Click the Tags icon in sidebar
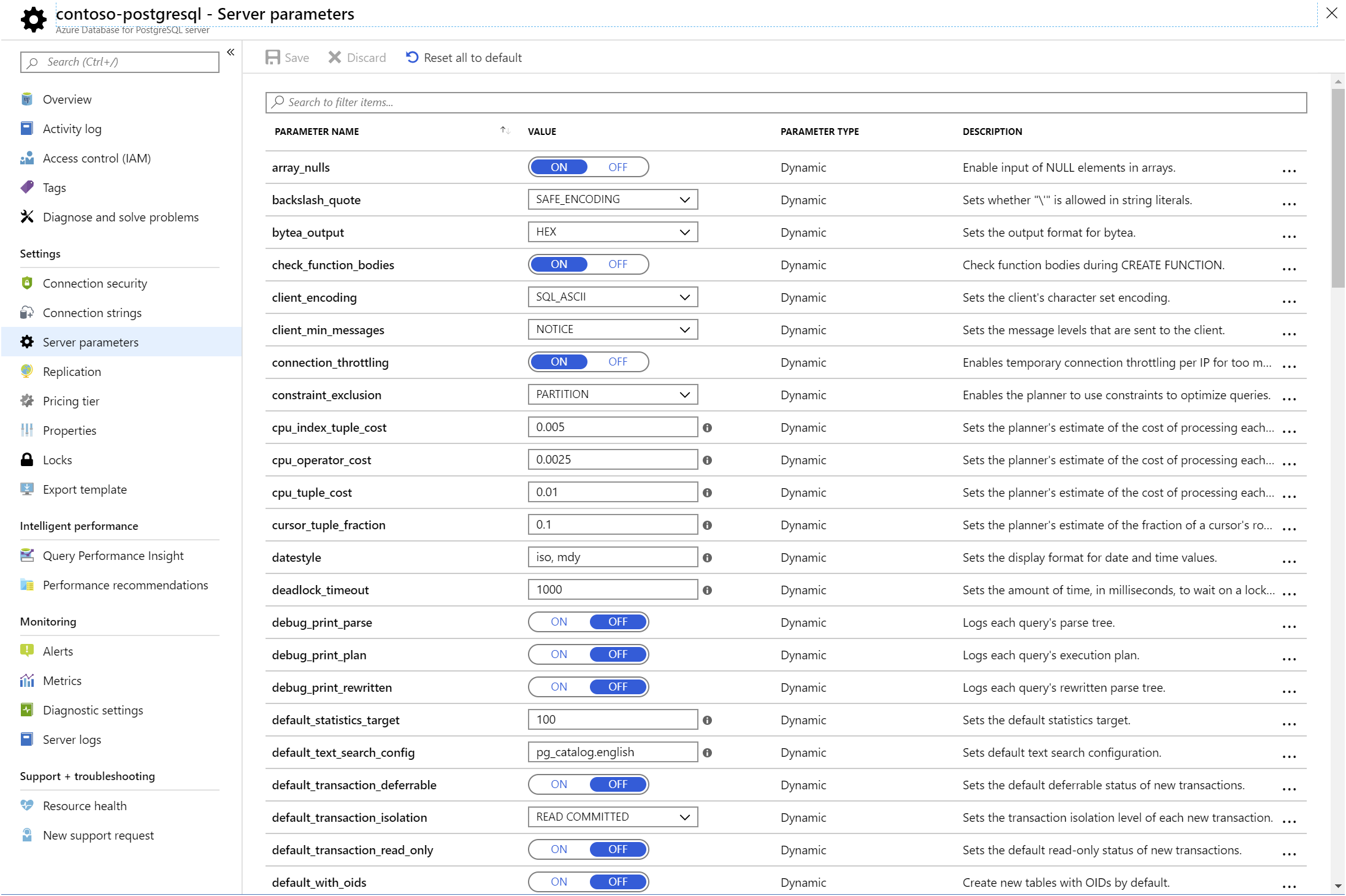Viewport: 1346px width, 896px height. pyautogui.click(x=27, y=188)
